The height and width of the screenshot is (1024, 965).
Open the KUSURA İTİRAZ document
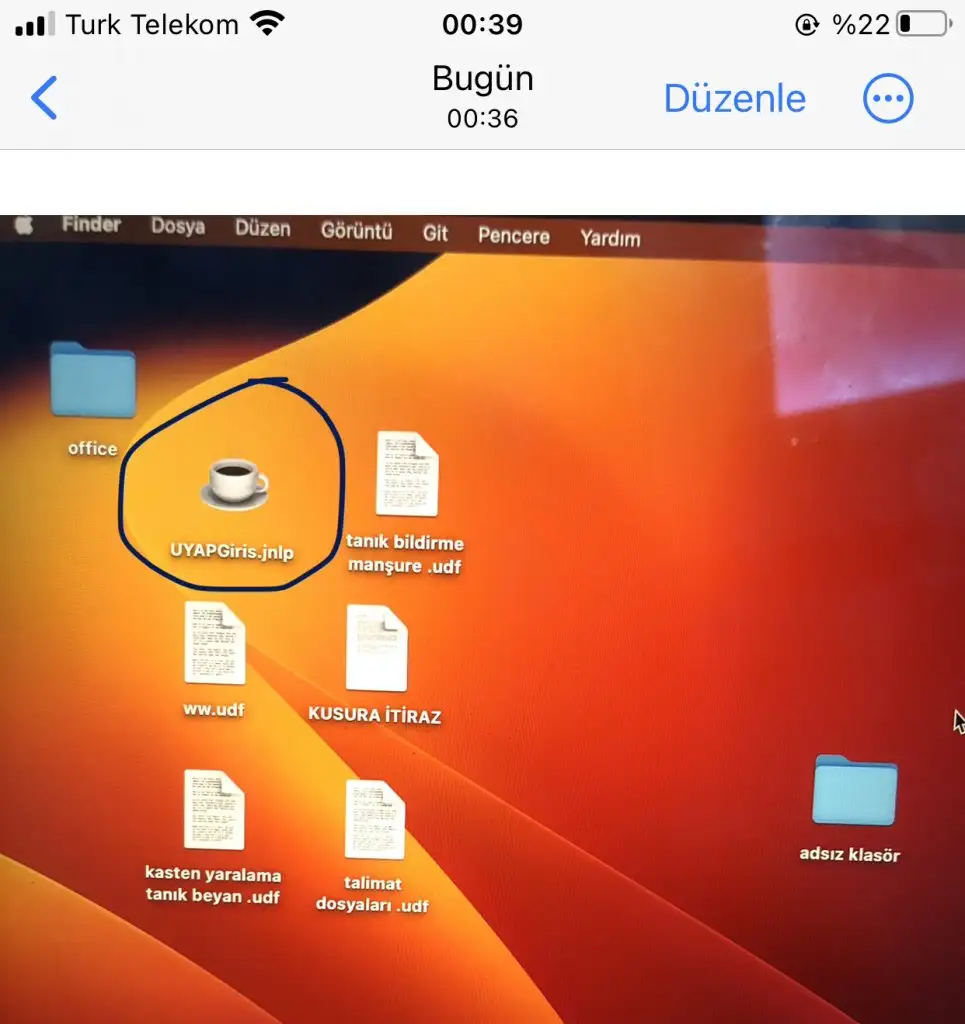pos(376,648)
